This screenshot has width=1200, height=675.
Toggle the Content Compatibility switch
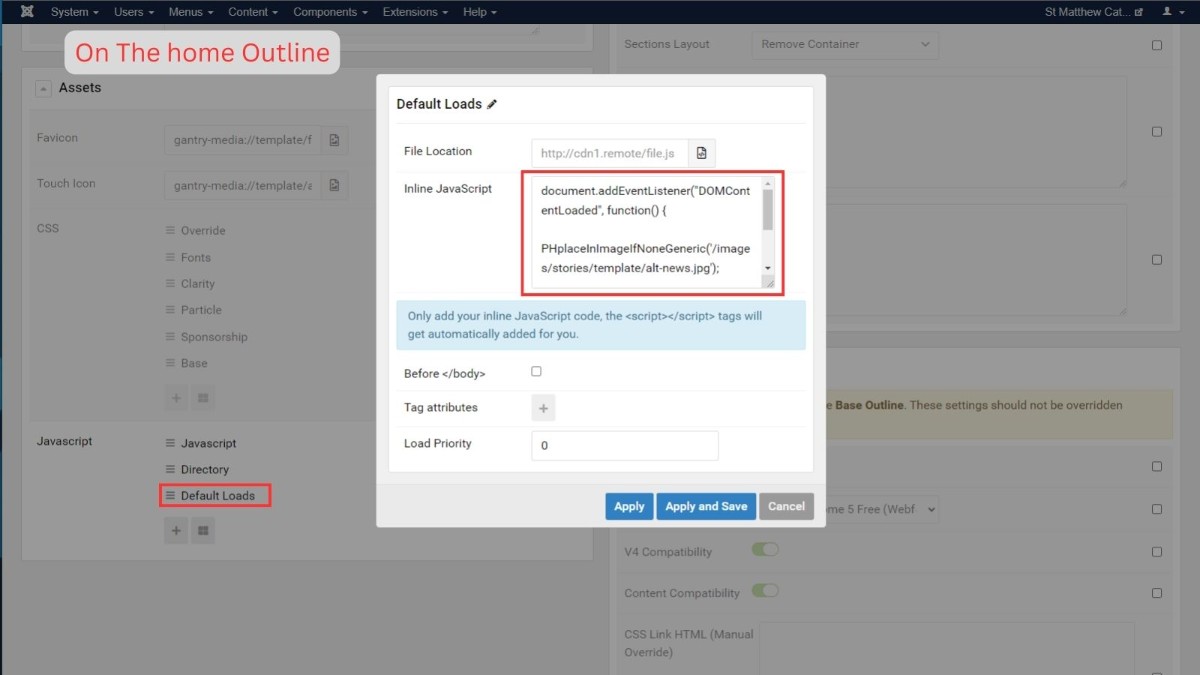click(x=765, y=590)
